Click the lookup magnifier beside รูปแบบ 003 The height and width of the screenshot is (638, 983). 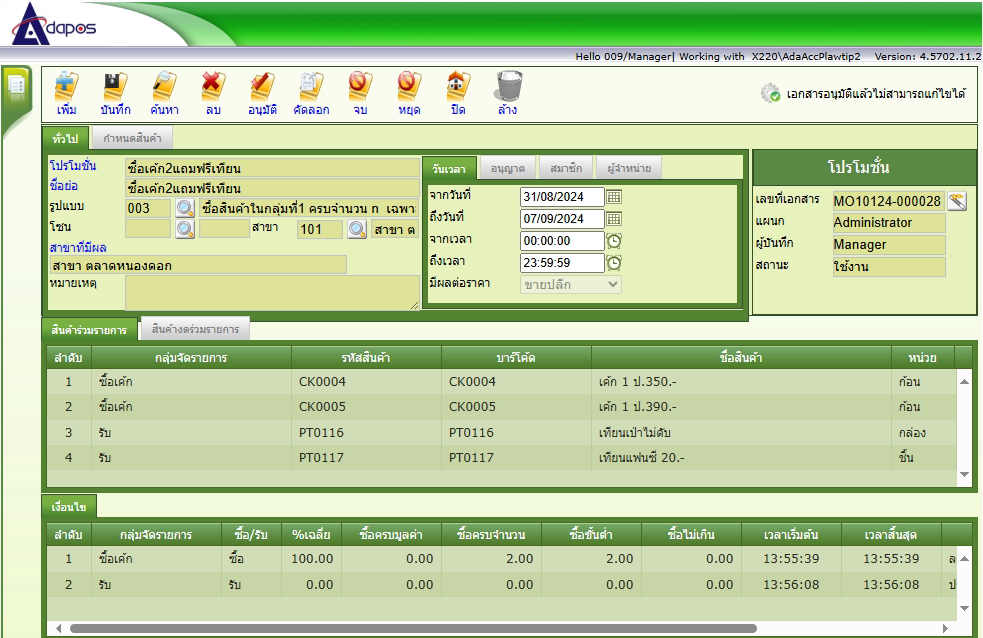click(185, 208)
